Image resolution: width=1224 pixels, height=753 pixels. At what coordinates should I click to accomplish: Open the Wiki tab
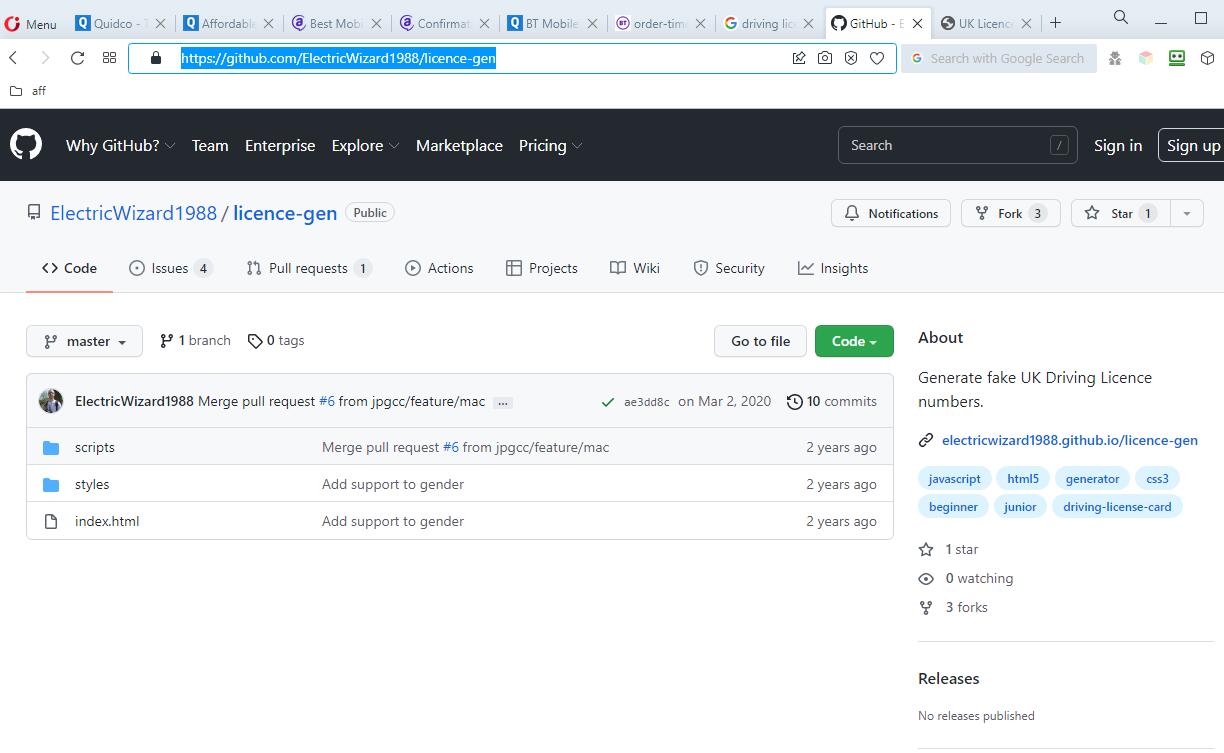point(635,268)
